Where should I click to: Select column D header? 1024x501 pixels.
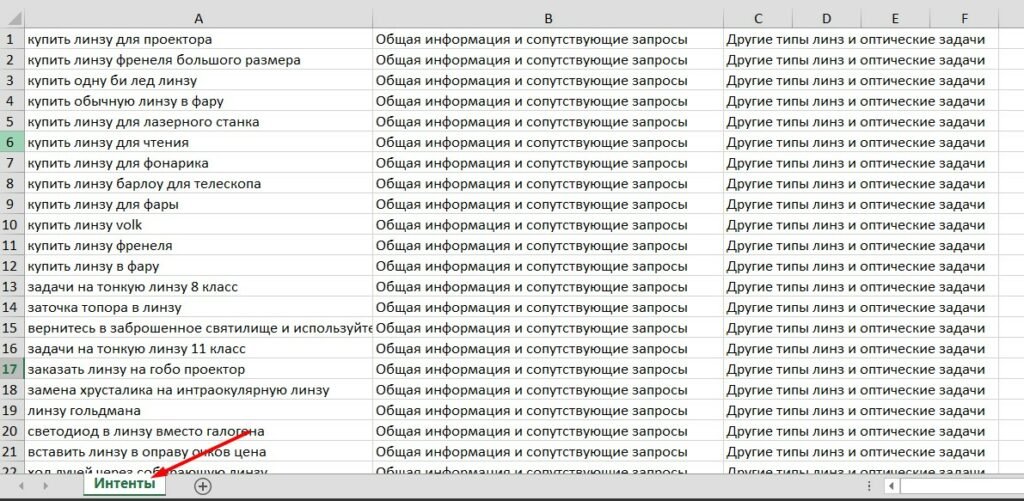[827, 18]
